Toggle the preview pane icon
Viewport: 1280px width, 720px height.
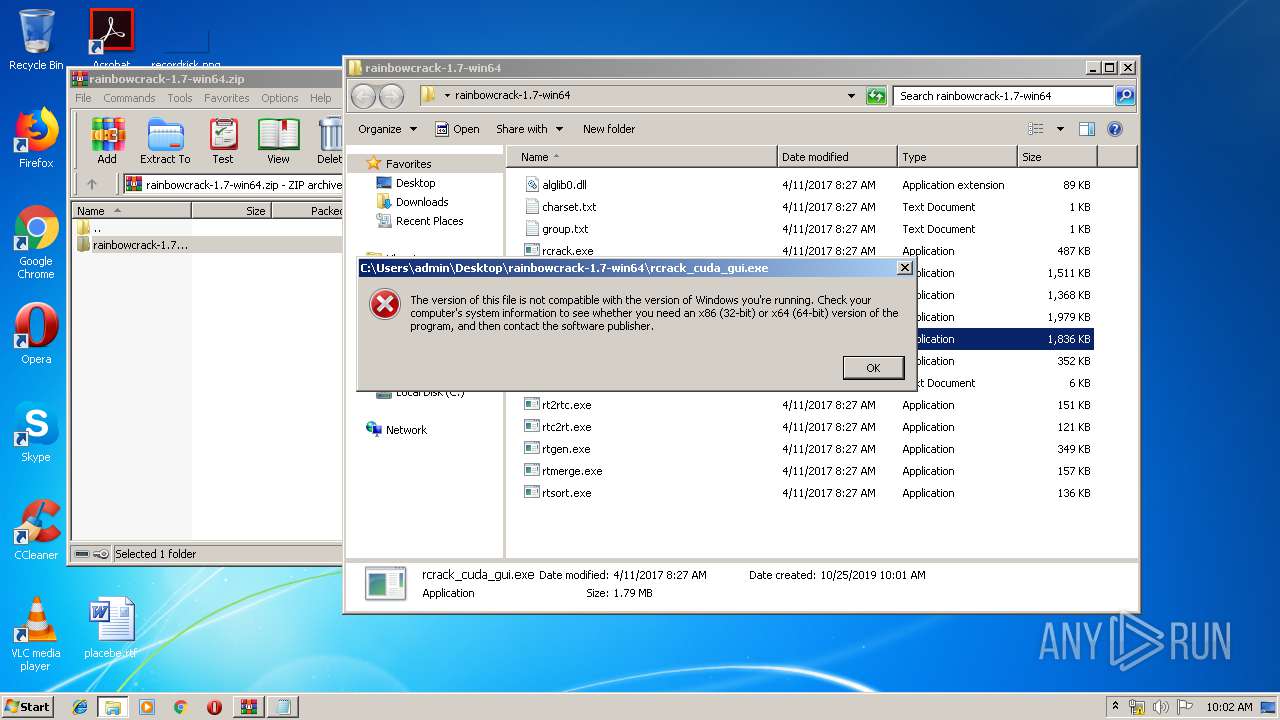click(1087, 129)
